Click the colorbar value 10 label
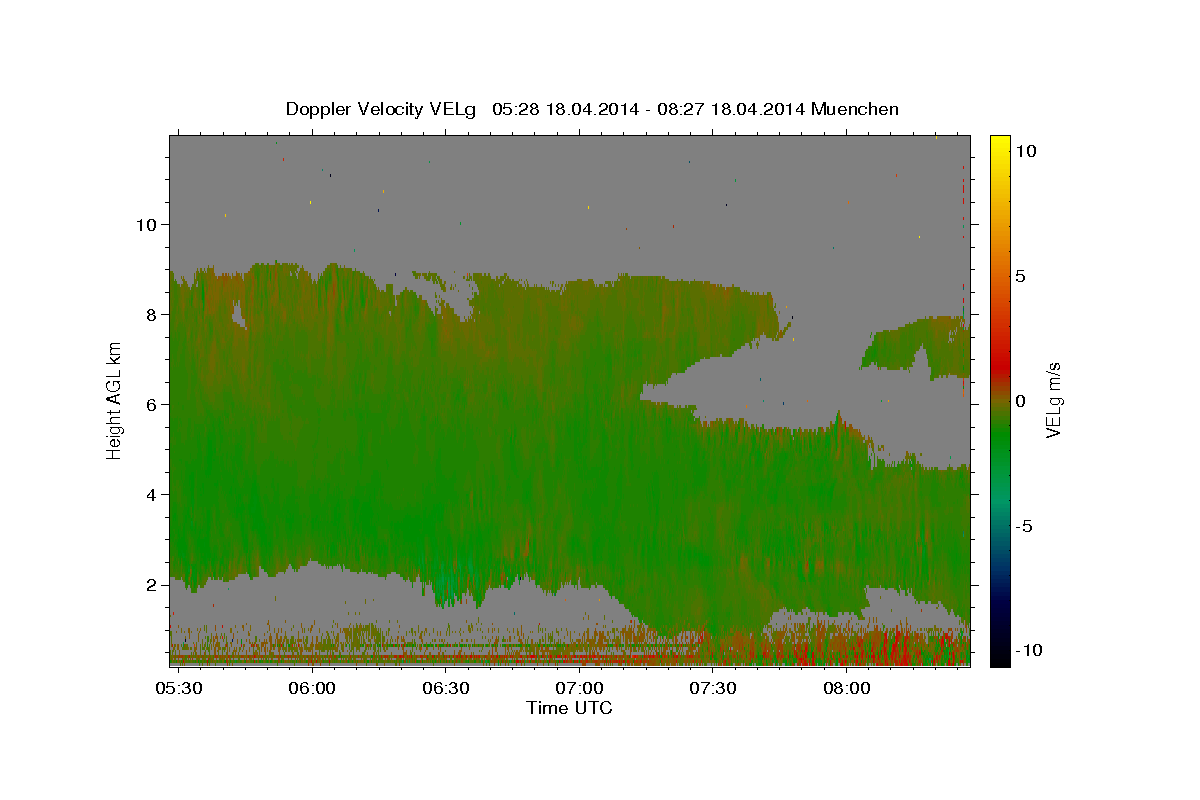Screen dimensions: 1200x800 click(x=1025, y=150)
